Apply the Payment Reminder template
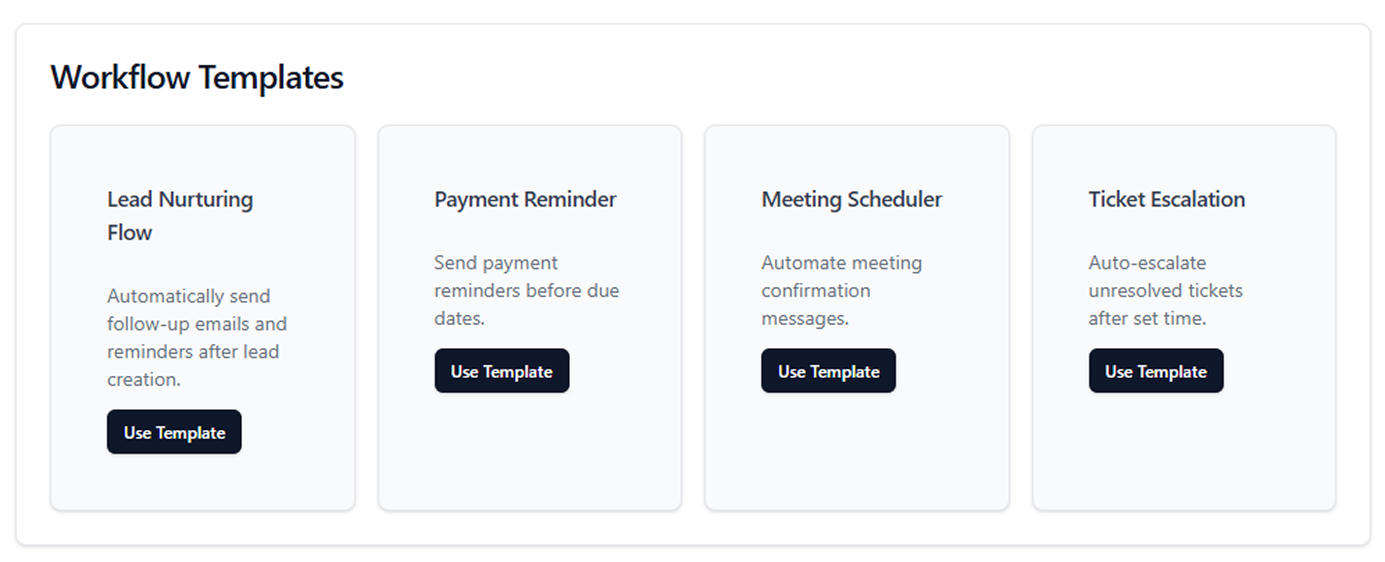 coord(501,371)
